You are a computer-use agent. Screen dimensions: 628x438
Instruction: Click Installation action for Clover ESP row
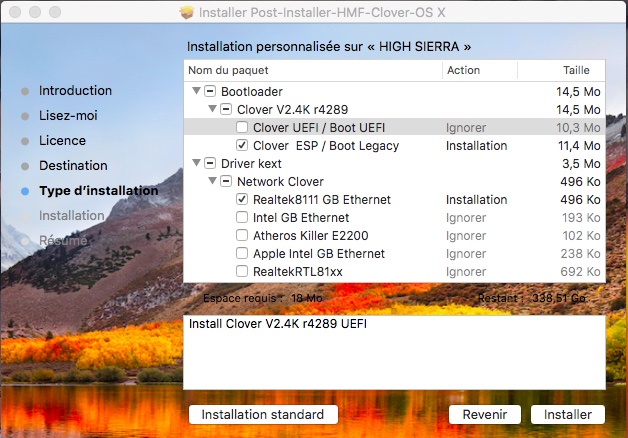[x=477, y=146]
